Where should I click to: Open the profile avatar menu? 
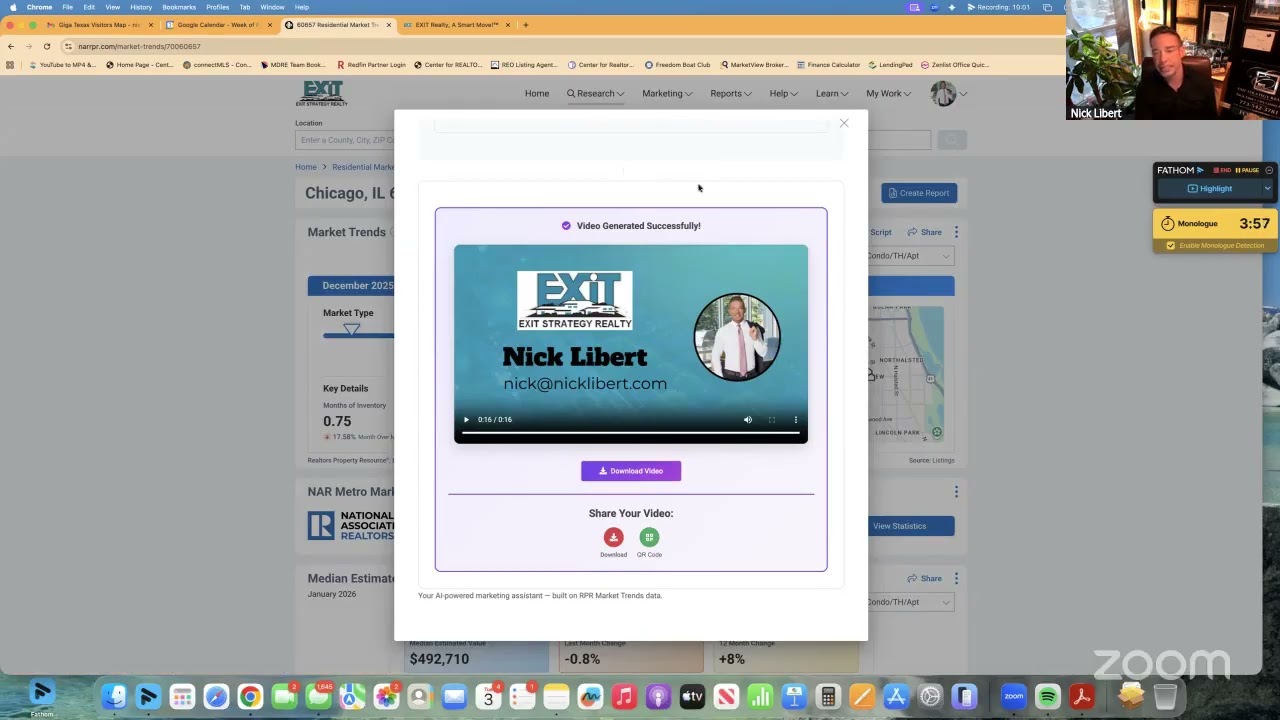point(948,94)
